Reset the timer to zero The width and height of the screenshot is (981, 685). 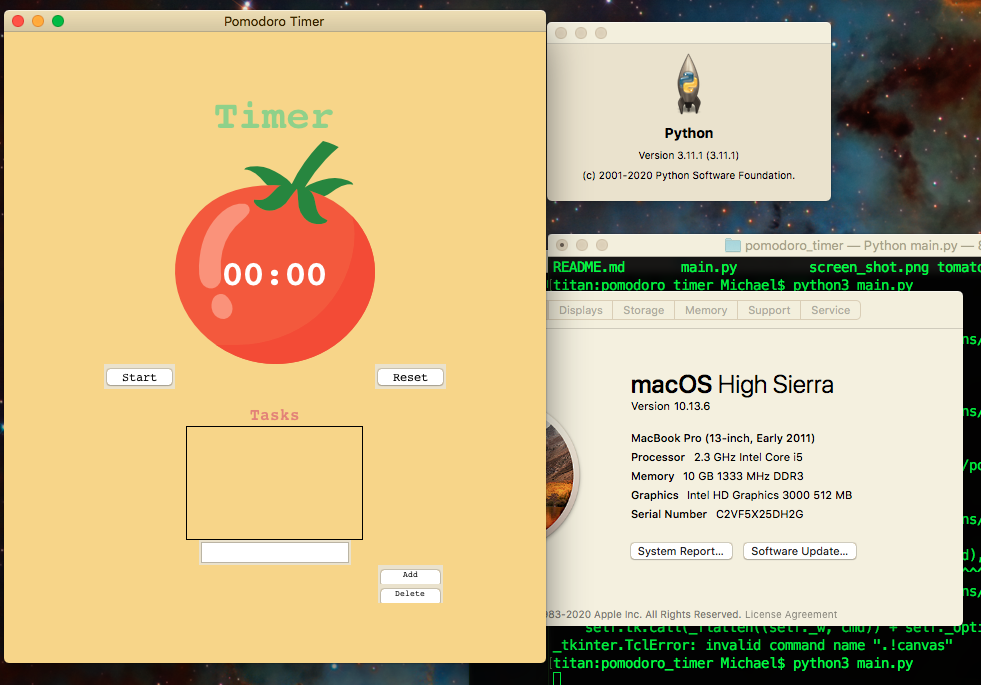pyautogui.click(x=410, y=377)
